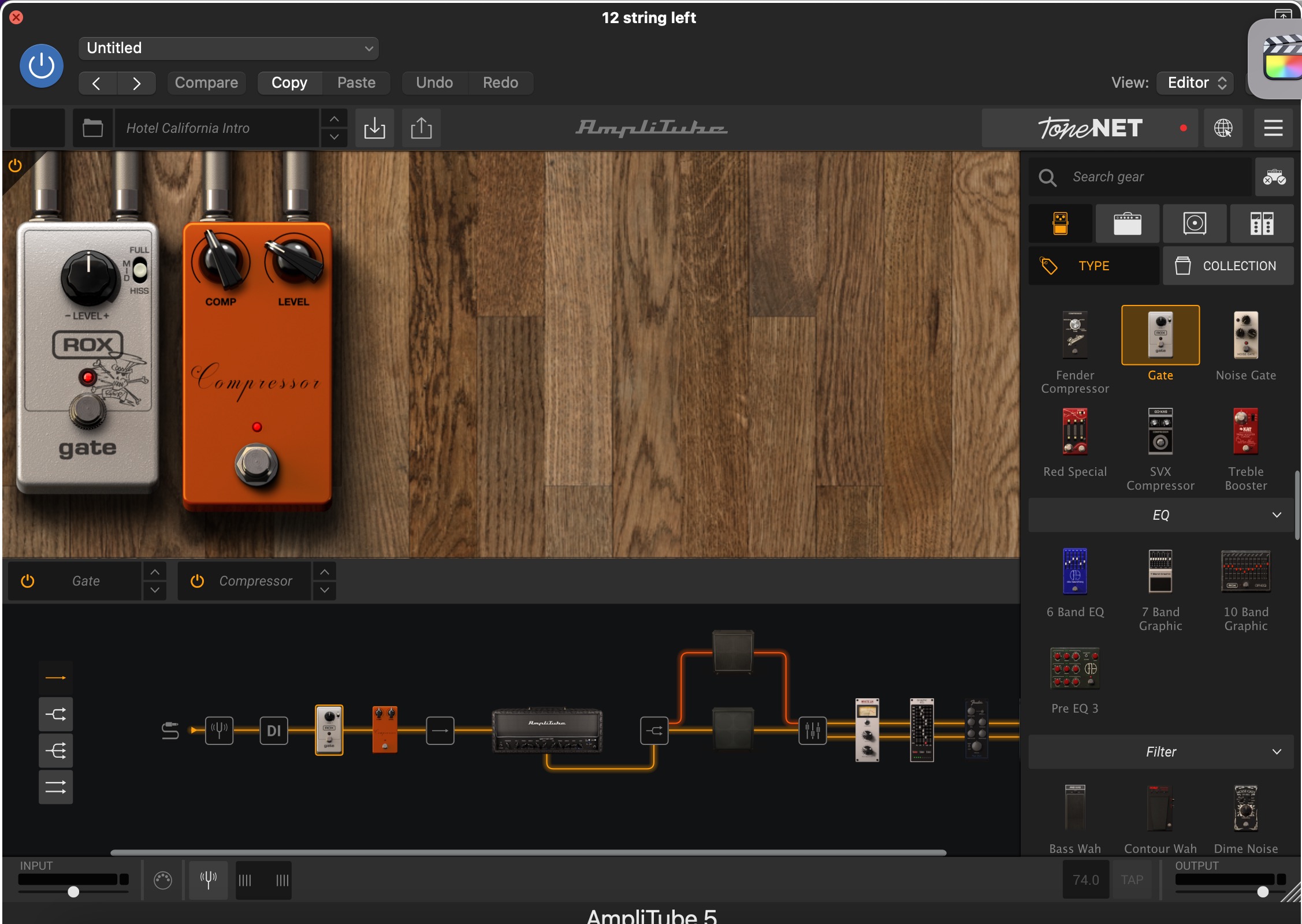Click the Gate slot down arrow
This screenshot has width=1302, height=924.
pos(155,590)
